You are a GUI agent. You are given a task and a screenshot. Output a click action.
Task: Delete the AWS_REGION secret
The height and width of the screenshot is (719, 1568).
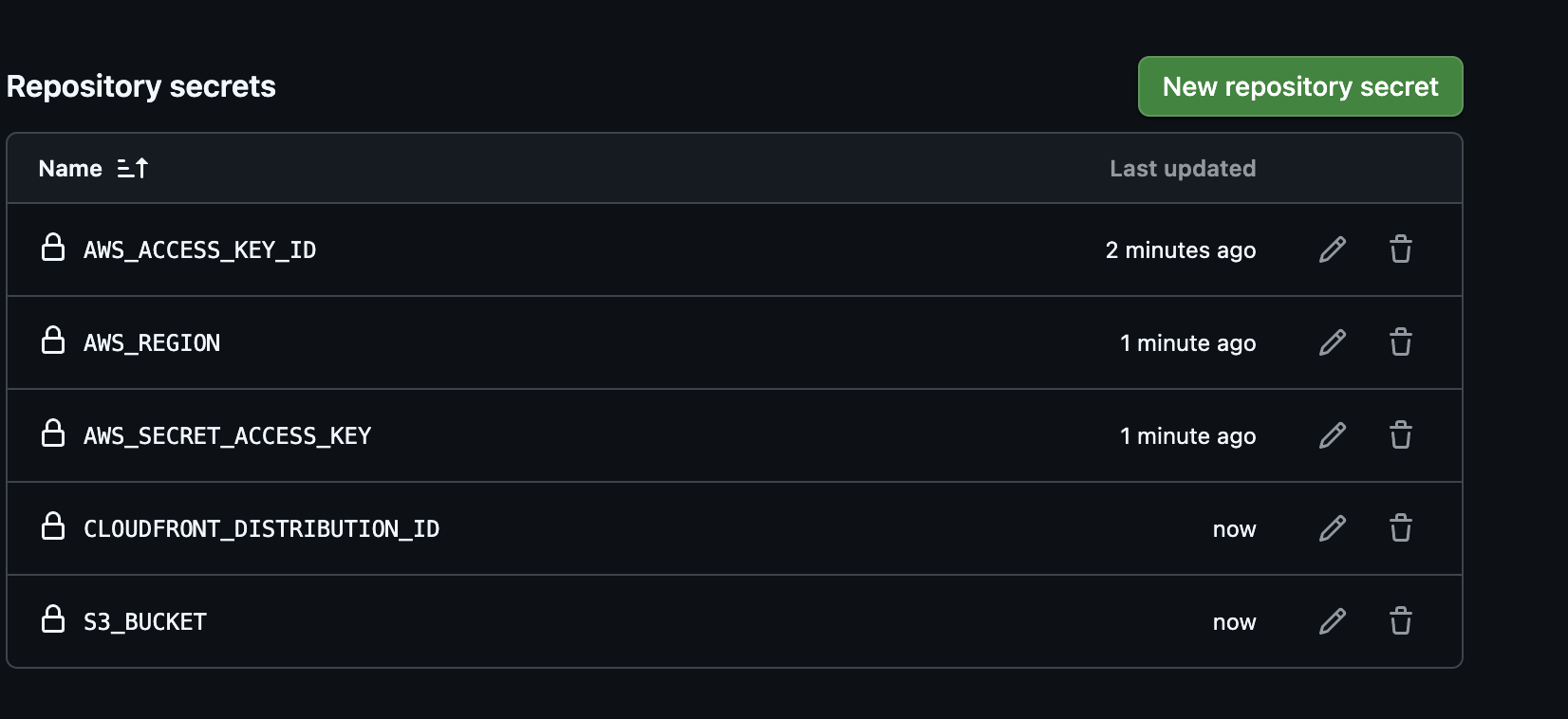[1400, 342]
